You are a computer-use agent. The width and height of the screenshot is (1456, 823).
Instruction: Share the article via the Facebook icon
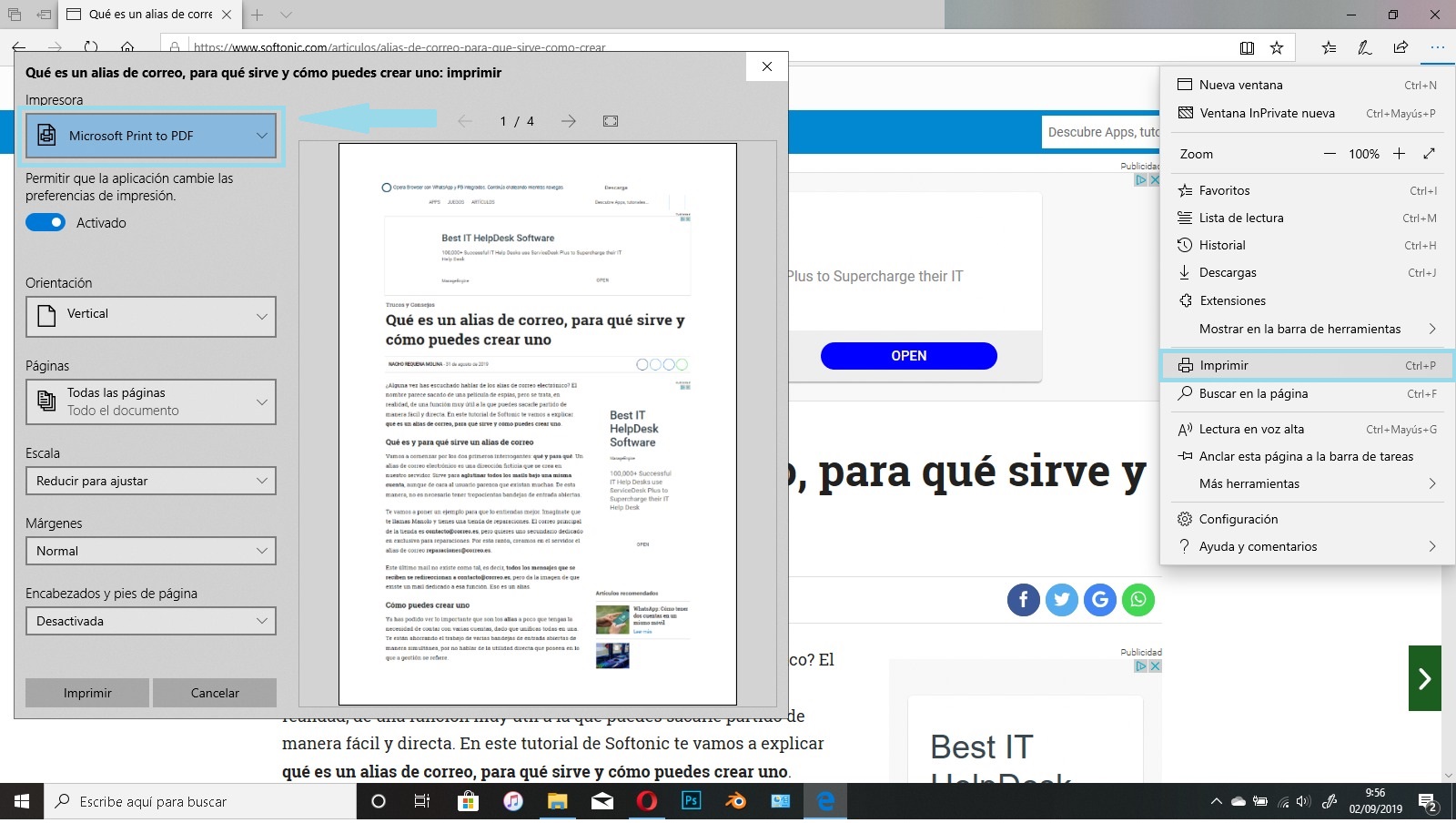pos(1024,599)
